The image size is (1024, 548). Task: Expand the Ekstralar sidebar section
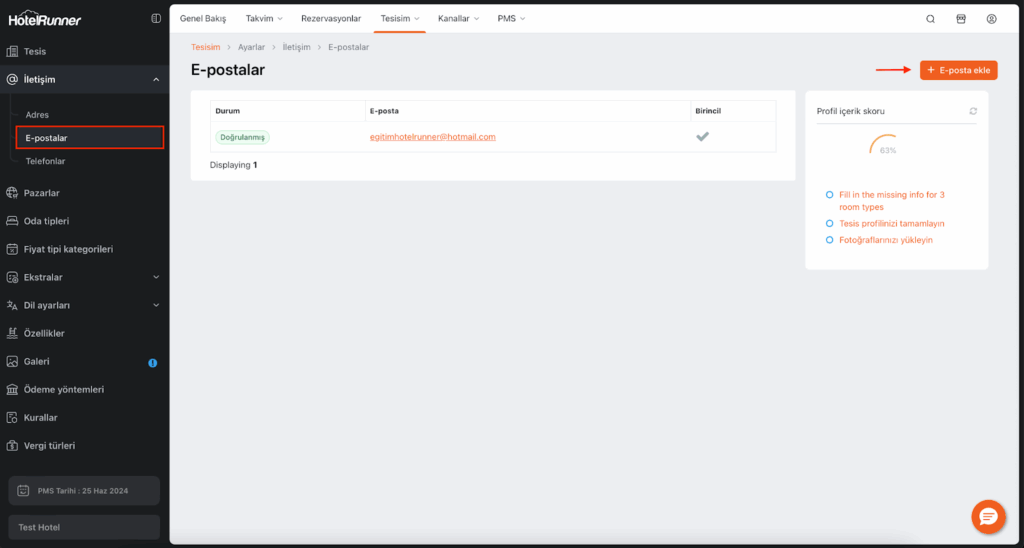(155, 277)
